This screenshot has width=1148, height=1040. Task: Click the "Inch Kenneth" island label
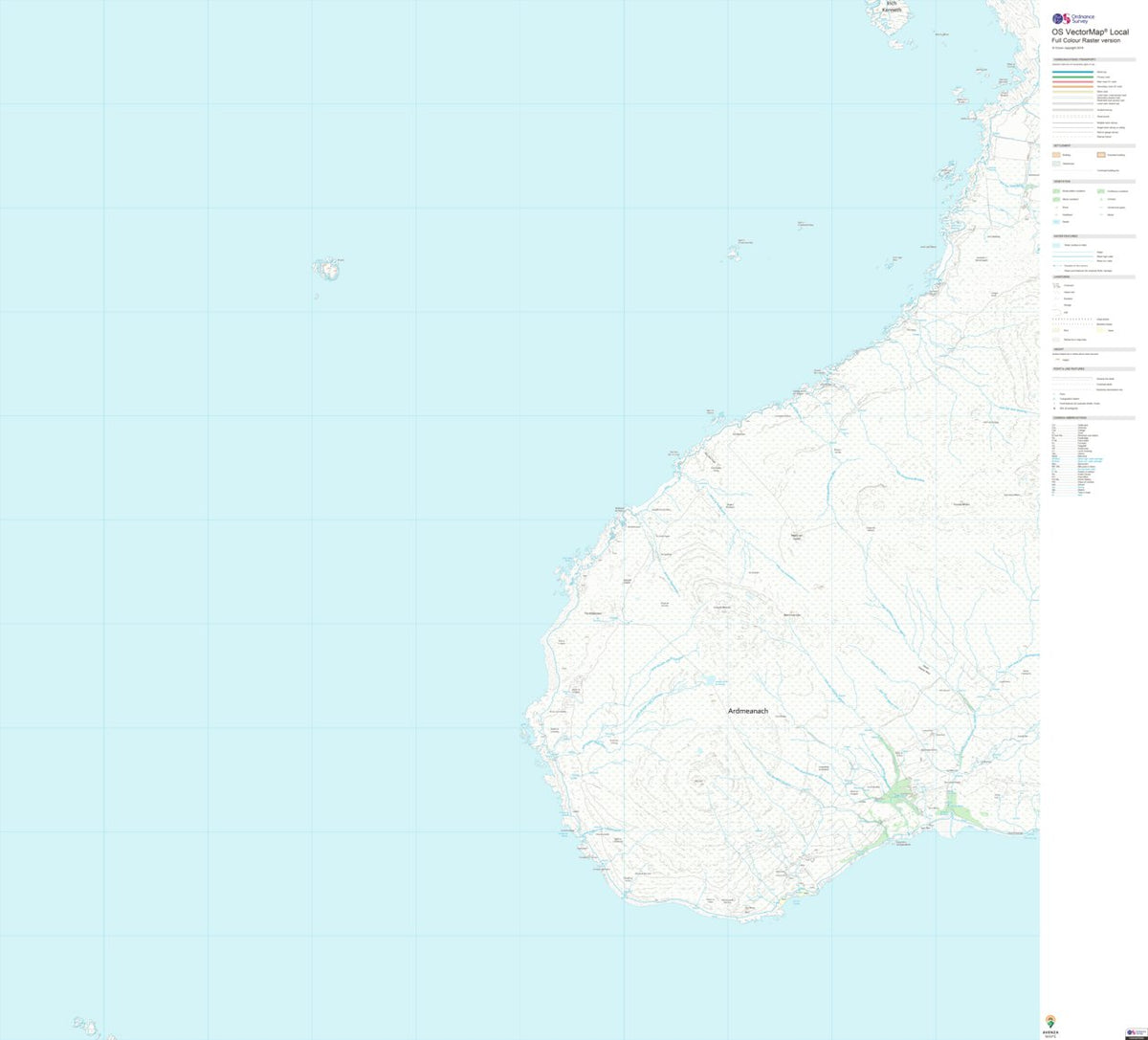coord(892,7)
